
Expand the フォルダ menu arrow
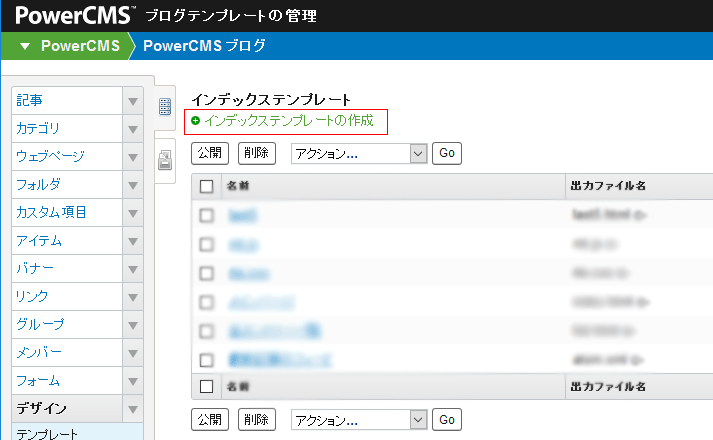coord(133,185)
